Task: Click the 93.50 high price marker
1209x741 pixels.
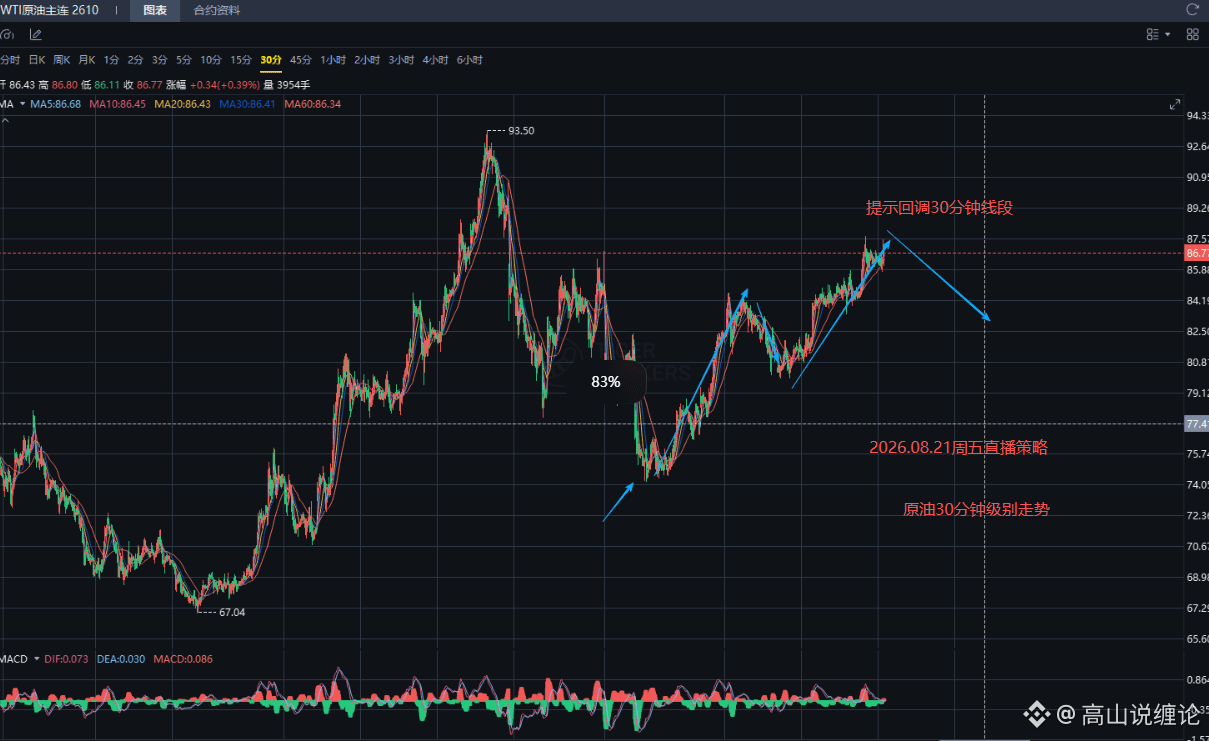Action: pyautogui.click(x=521, y=131)
